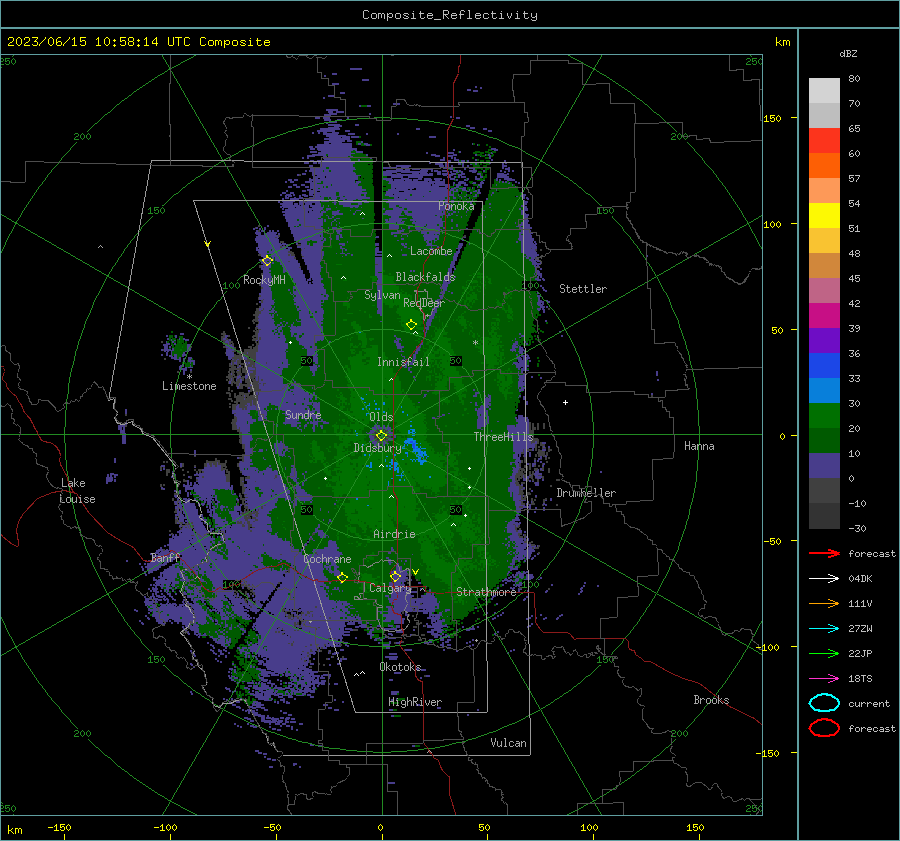Click the green 22JP arrow icon
Image resolution: width=900 pixels, height=841 pixels.
(824, 653)
